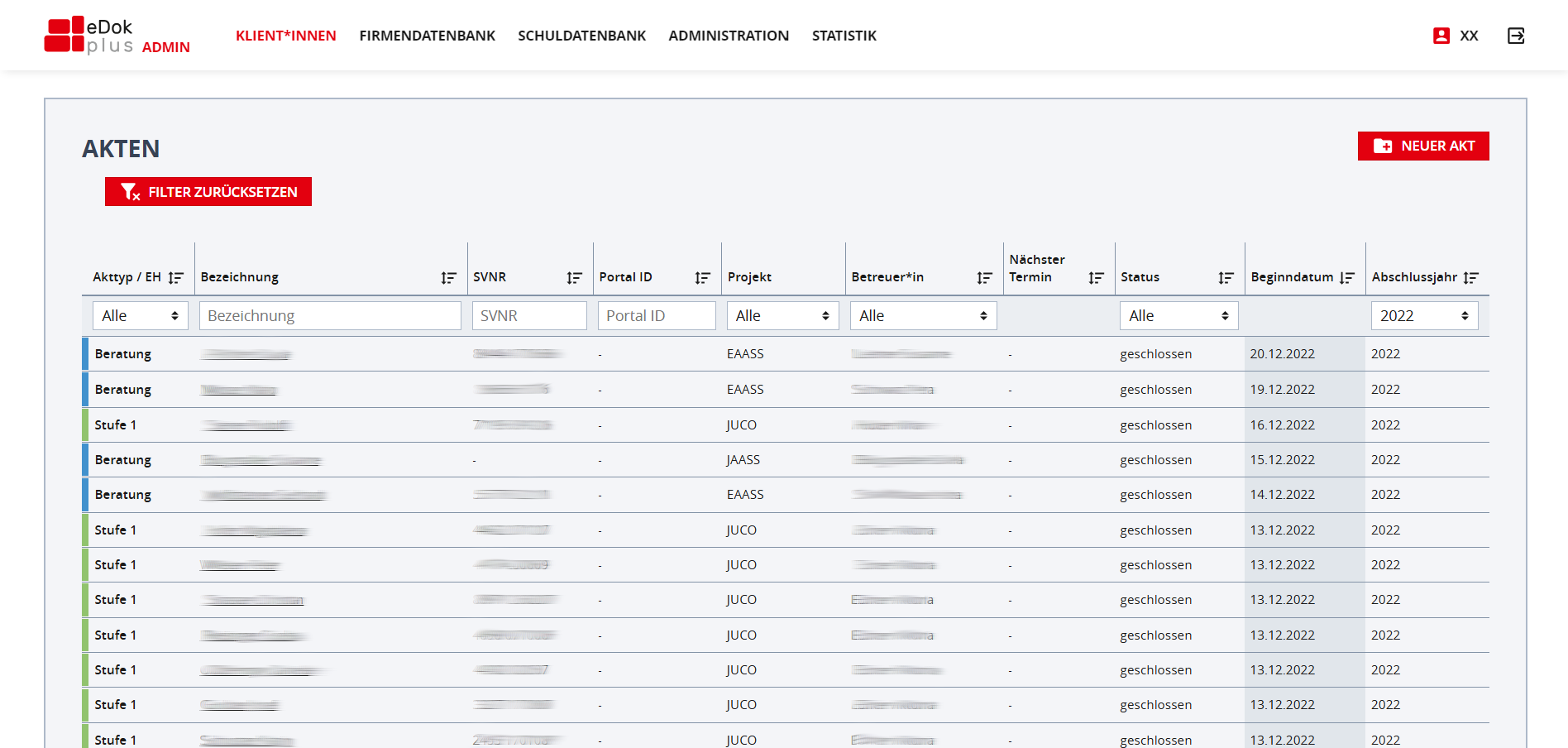1568x748 pixels.
Task: Sort by Portal ID column icon
Action: pyautogui.click(x=702, y=278)
